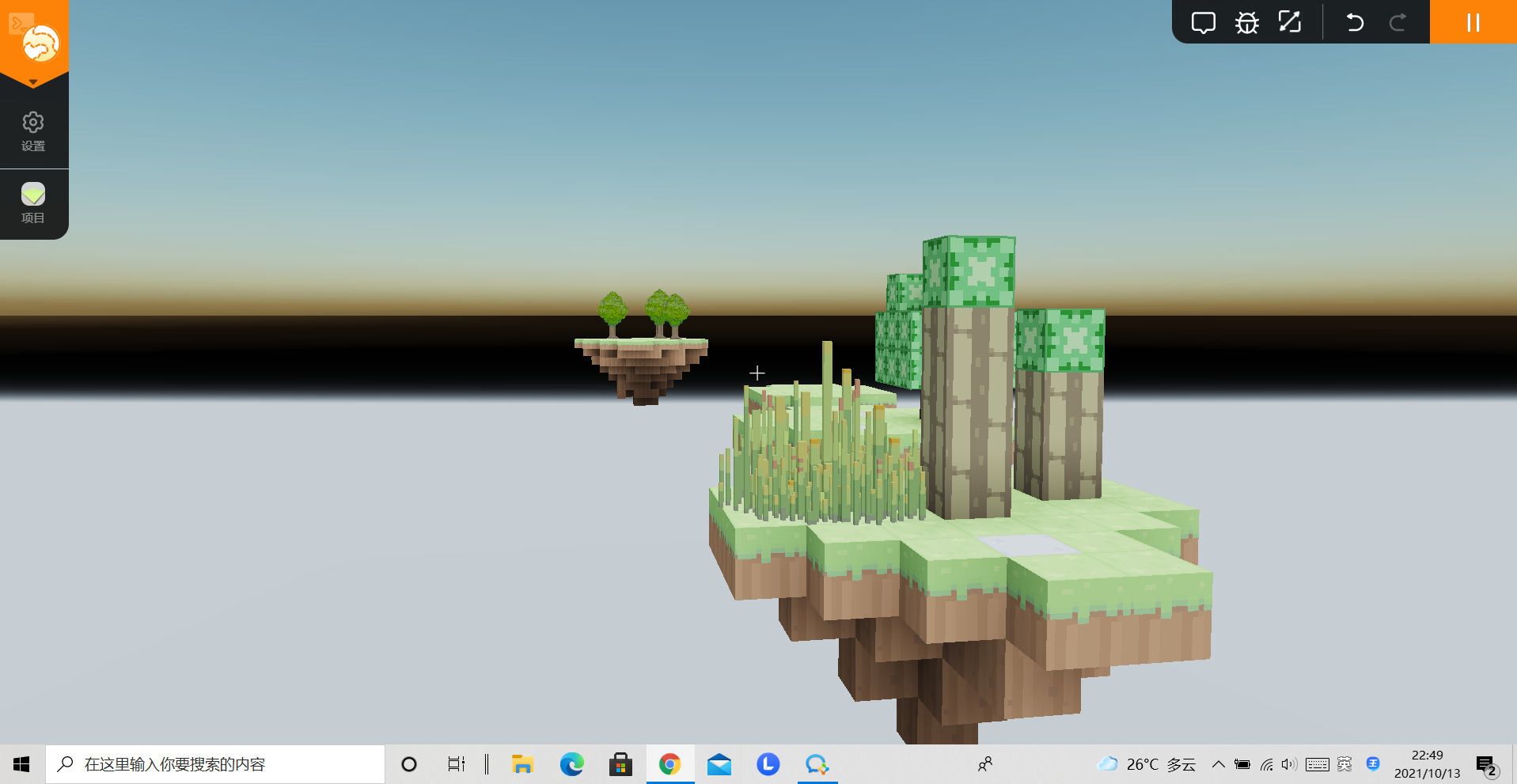Click the blue input method icon in tray
Image resolution: width=1517 pixels, height=784 pixels.
pos(1373,763)
